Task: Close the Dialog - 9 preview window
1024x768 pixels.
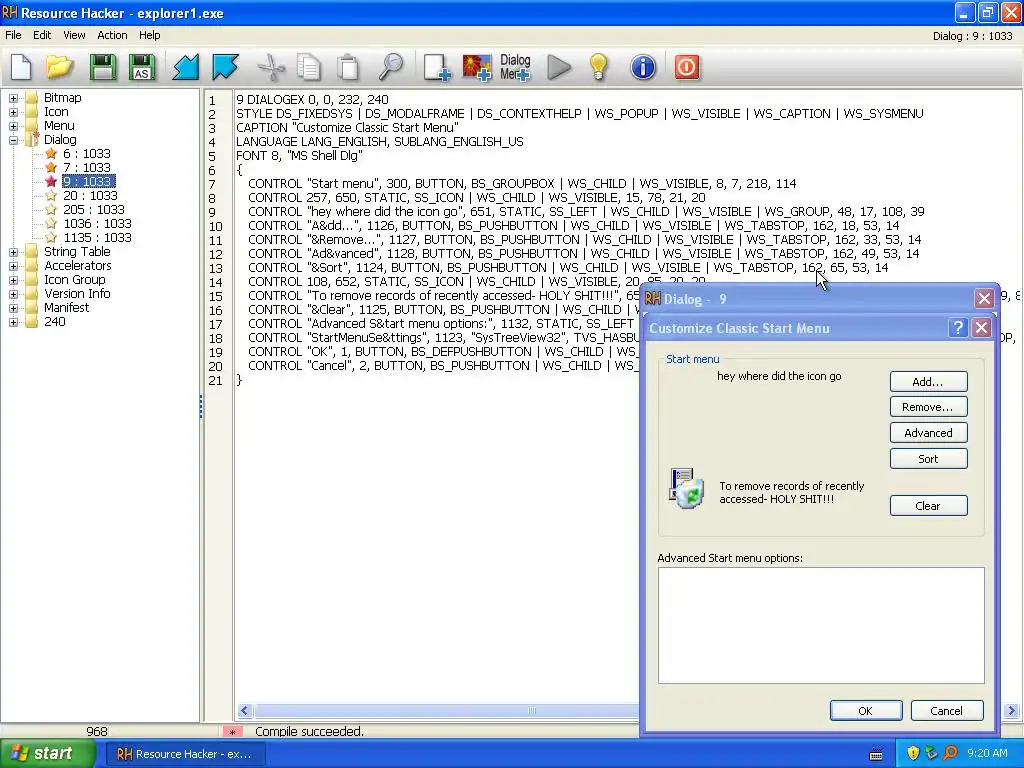Action: click(984, 299)
